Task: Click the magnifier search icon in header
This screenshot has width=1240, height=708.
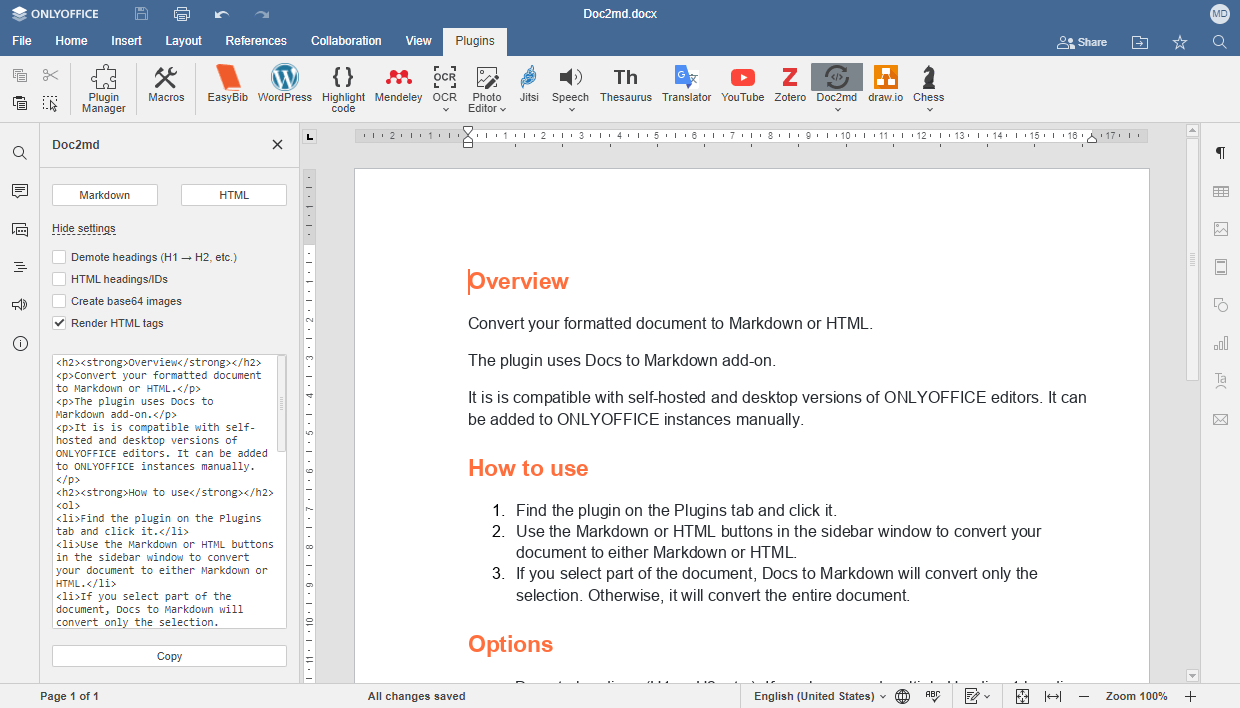Action: pyautogui.click(x=1220, y=42)
